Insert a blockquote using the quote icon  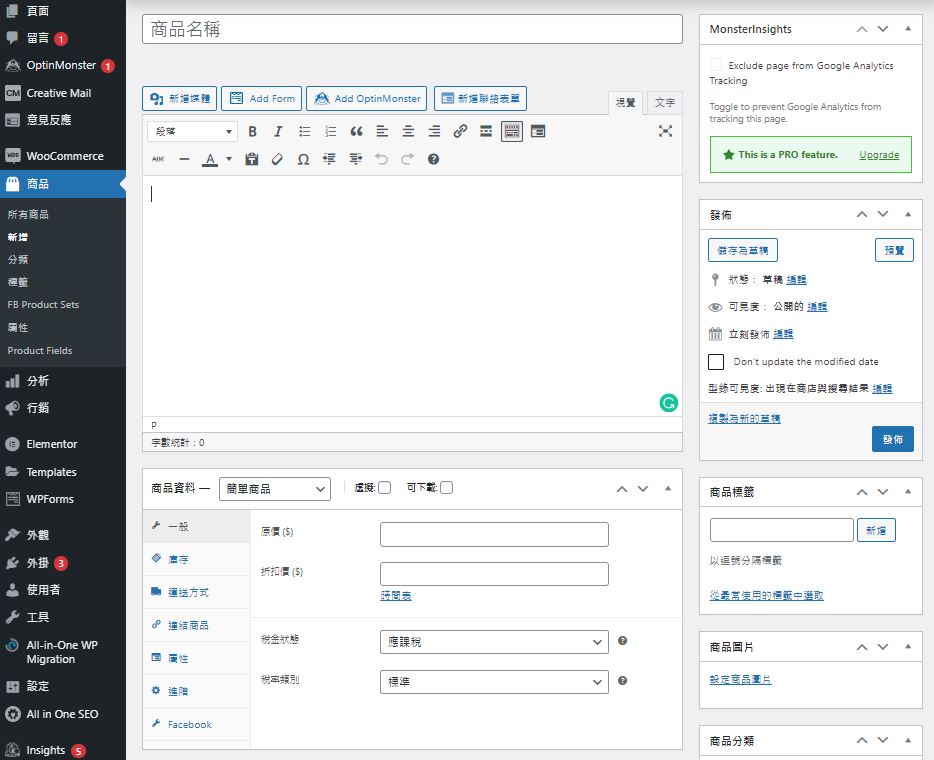coord(356,131)
